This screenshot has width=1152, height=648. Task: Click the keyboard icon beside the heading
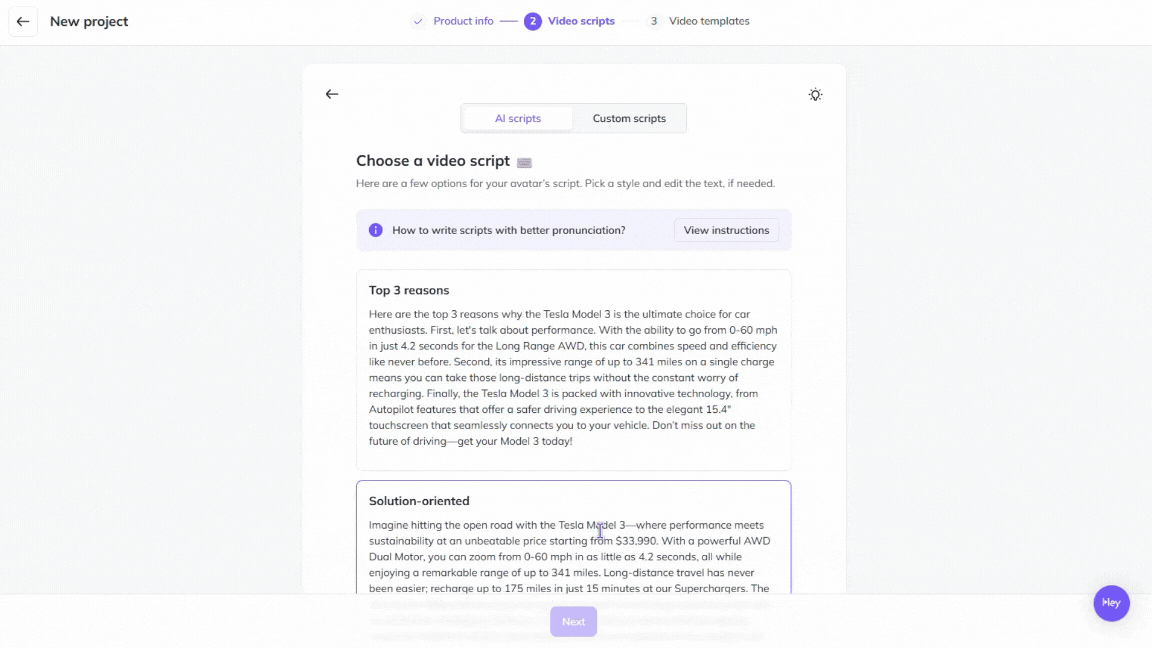[524, 162]
